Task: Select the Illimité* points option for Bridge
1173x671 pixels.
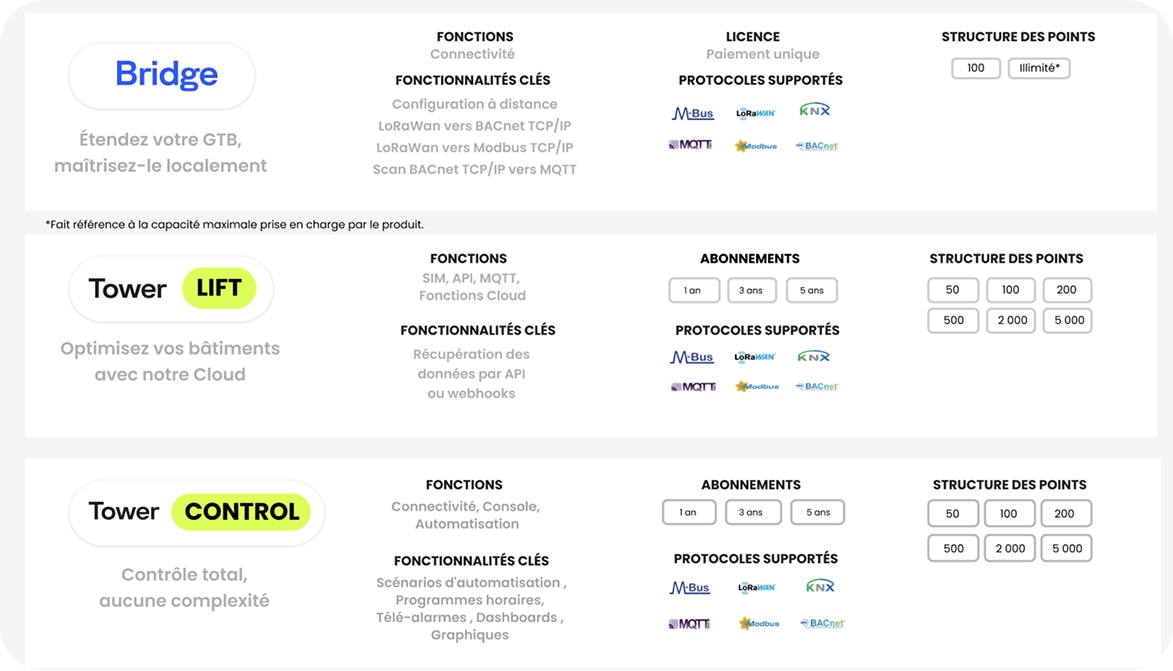Action: tap(1039, 68)
